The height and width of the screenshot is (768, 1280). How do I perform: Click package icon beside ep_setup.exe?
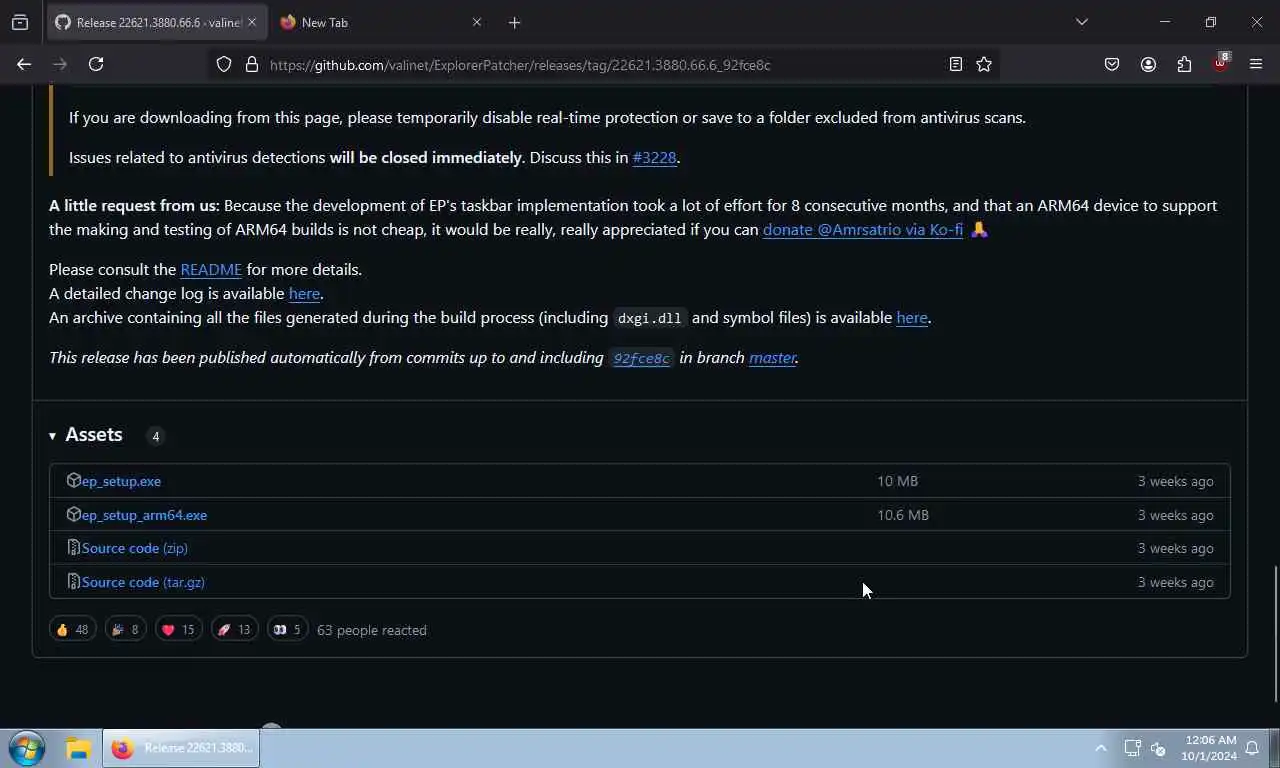[x=73, y=481]
